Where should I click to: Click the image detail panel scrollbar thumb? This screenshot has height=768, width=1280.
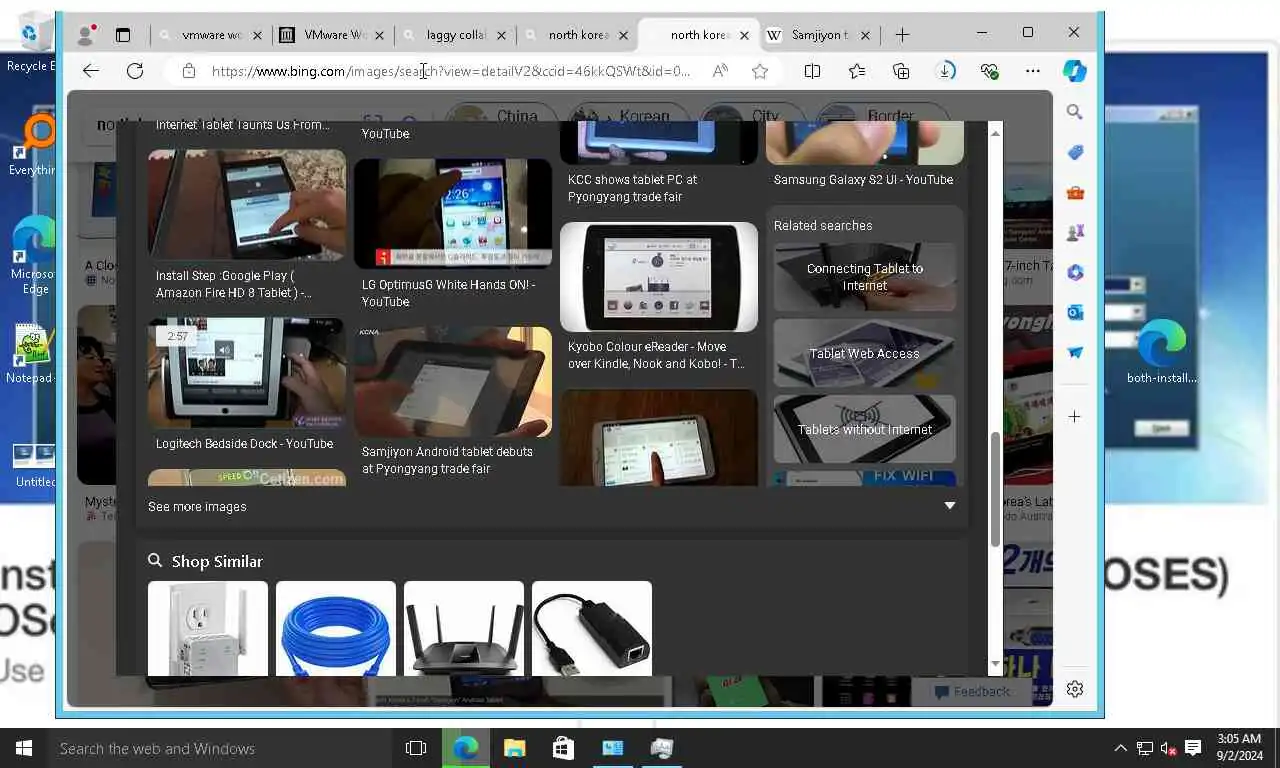coord(995,489)
